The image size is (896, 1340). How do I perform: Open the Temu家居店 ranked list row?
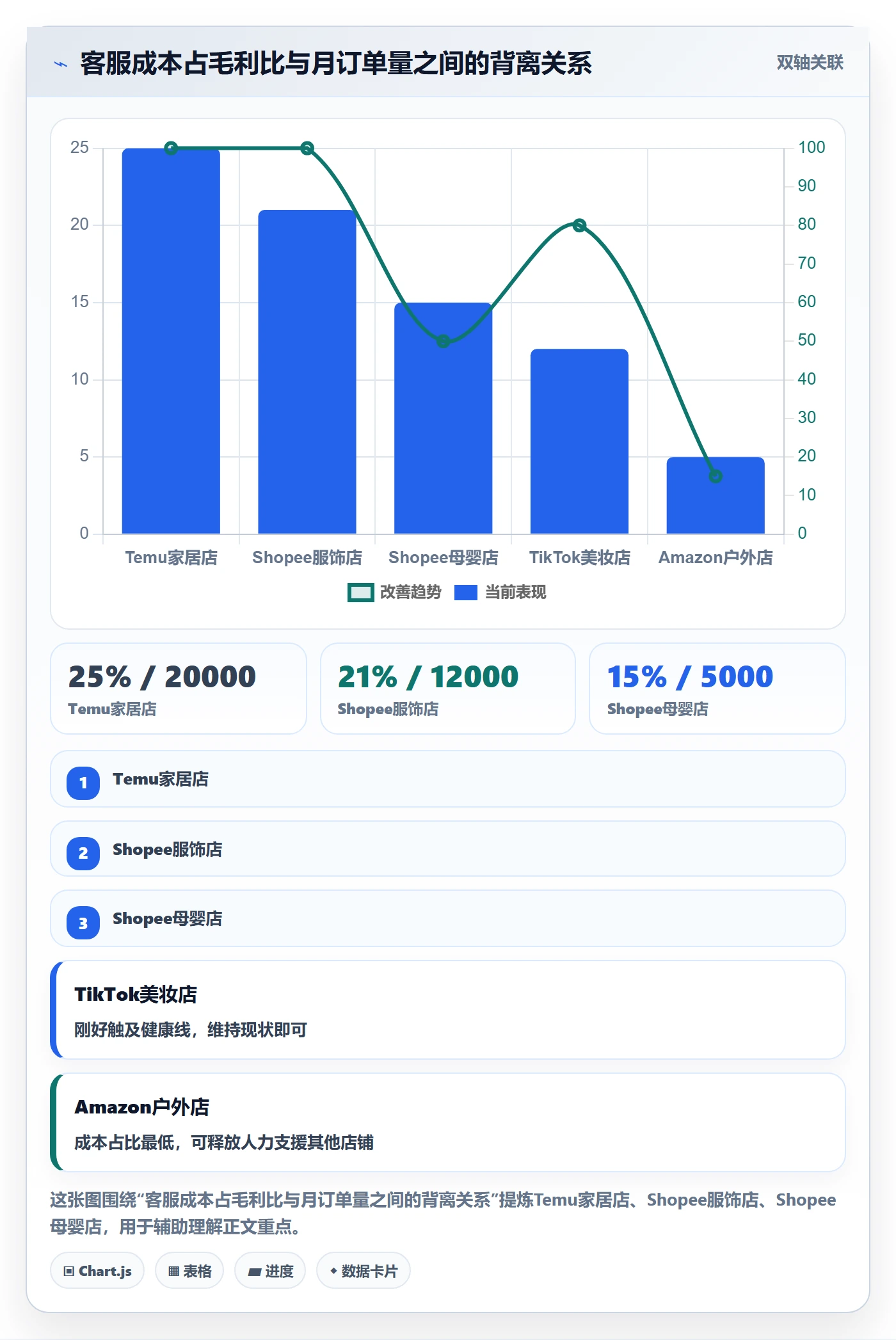[448, 779]
